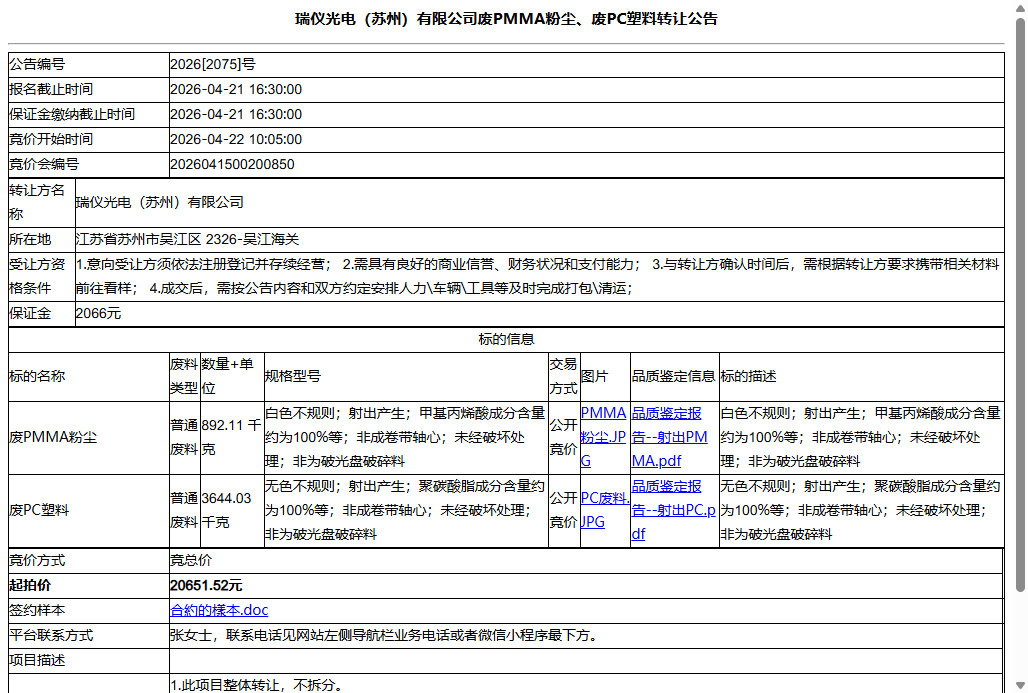Click the 规格型号 column header

[293, 376]
